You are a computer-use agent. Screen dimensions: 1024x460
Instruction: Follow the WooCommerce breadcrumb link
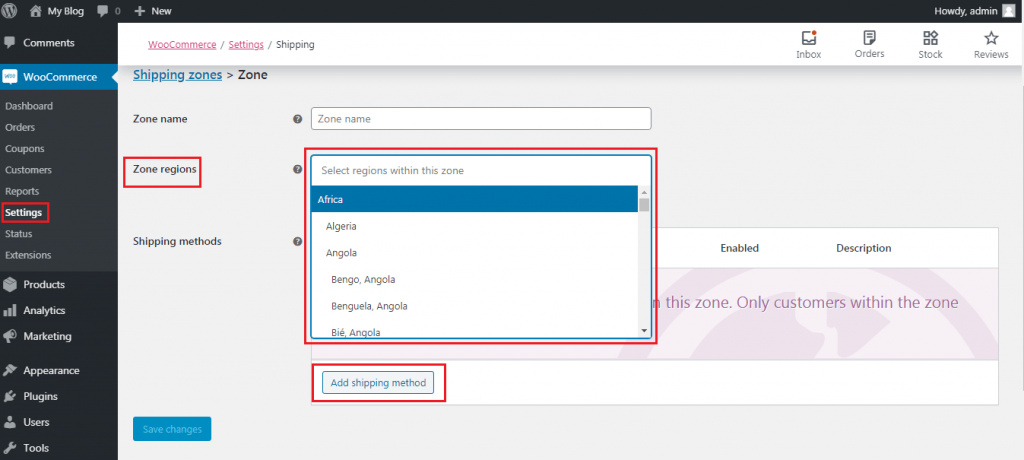coord(182,44)
